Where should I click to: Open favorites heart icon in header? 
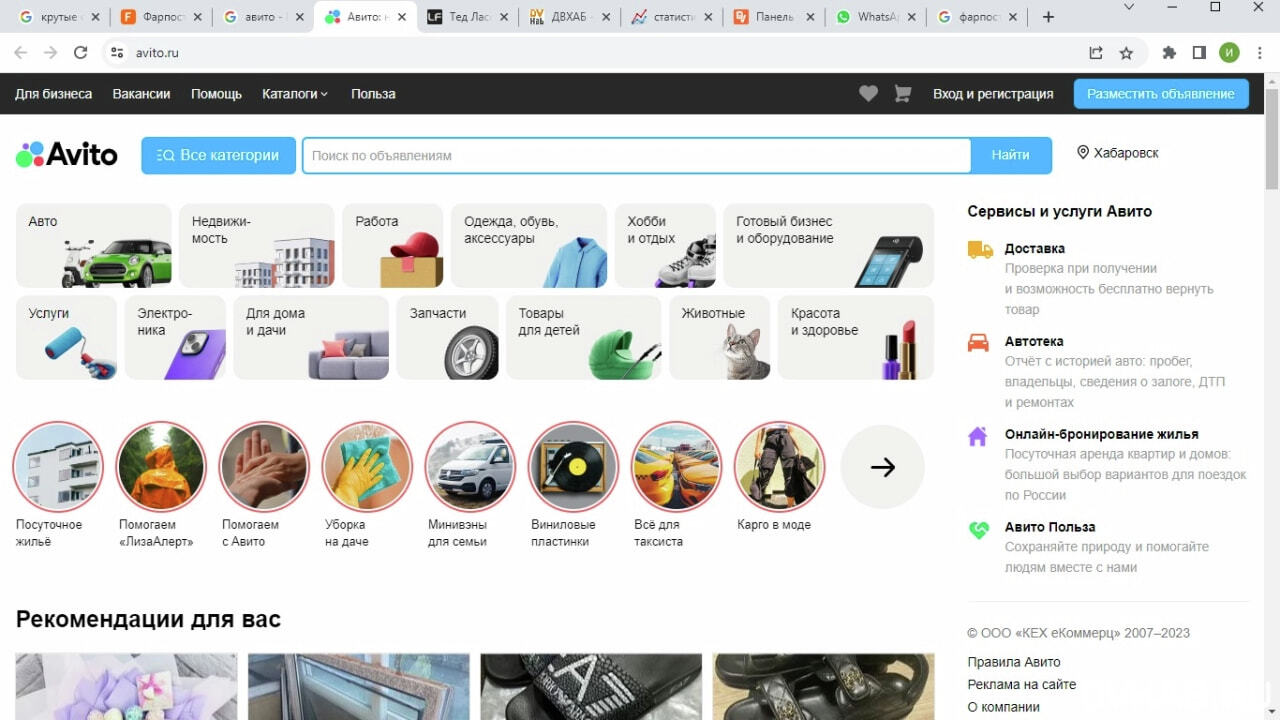pyautogui.click(x=868, y=93)
